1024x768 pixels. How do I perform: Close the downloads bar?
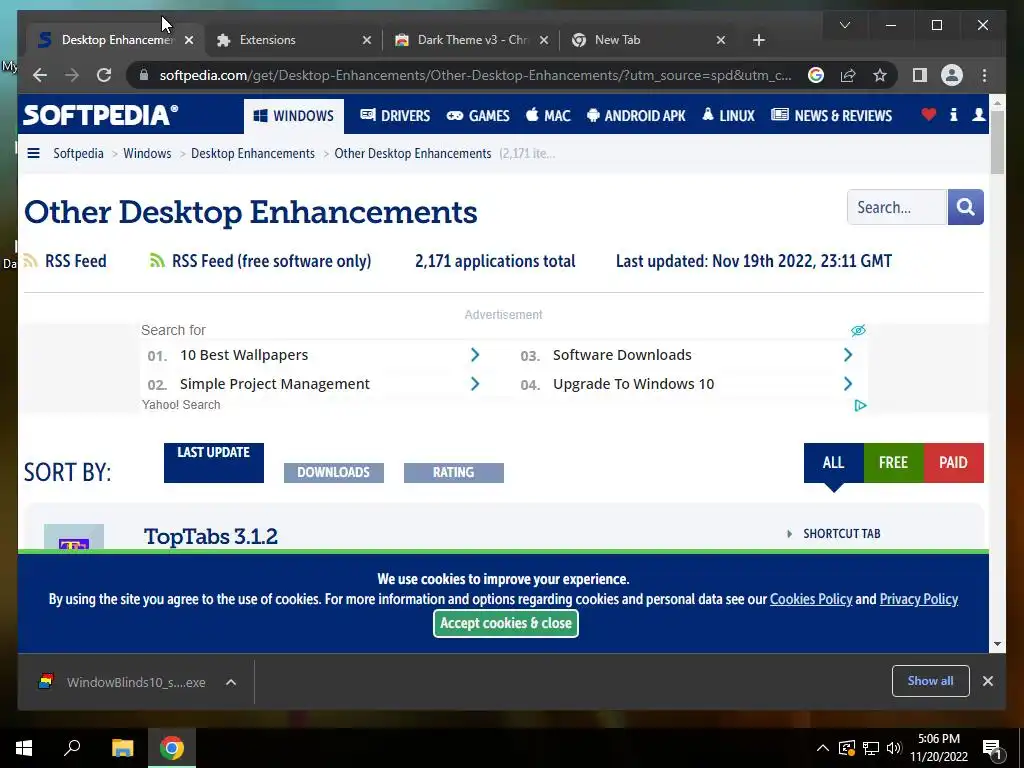[x=987, y=681]
